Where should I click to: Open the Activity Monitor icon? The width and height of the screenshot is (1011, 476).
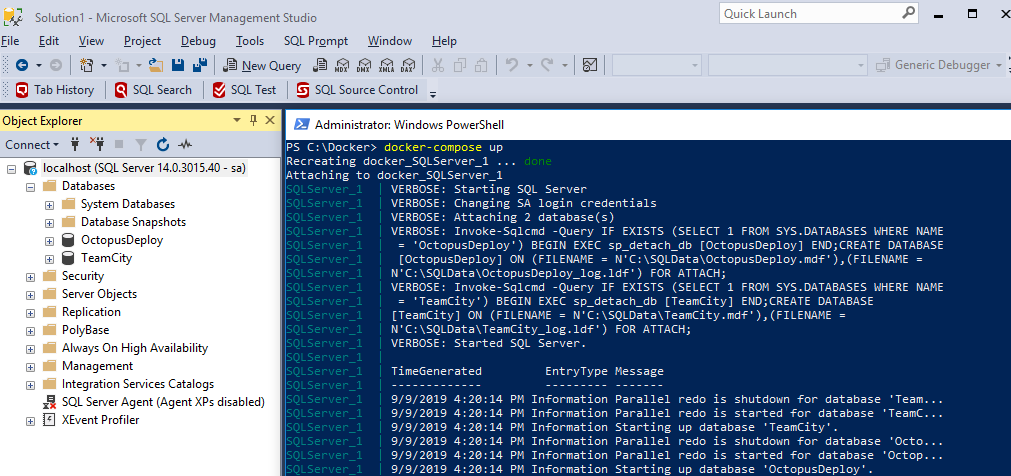click(183, 145)
